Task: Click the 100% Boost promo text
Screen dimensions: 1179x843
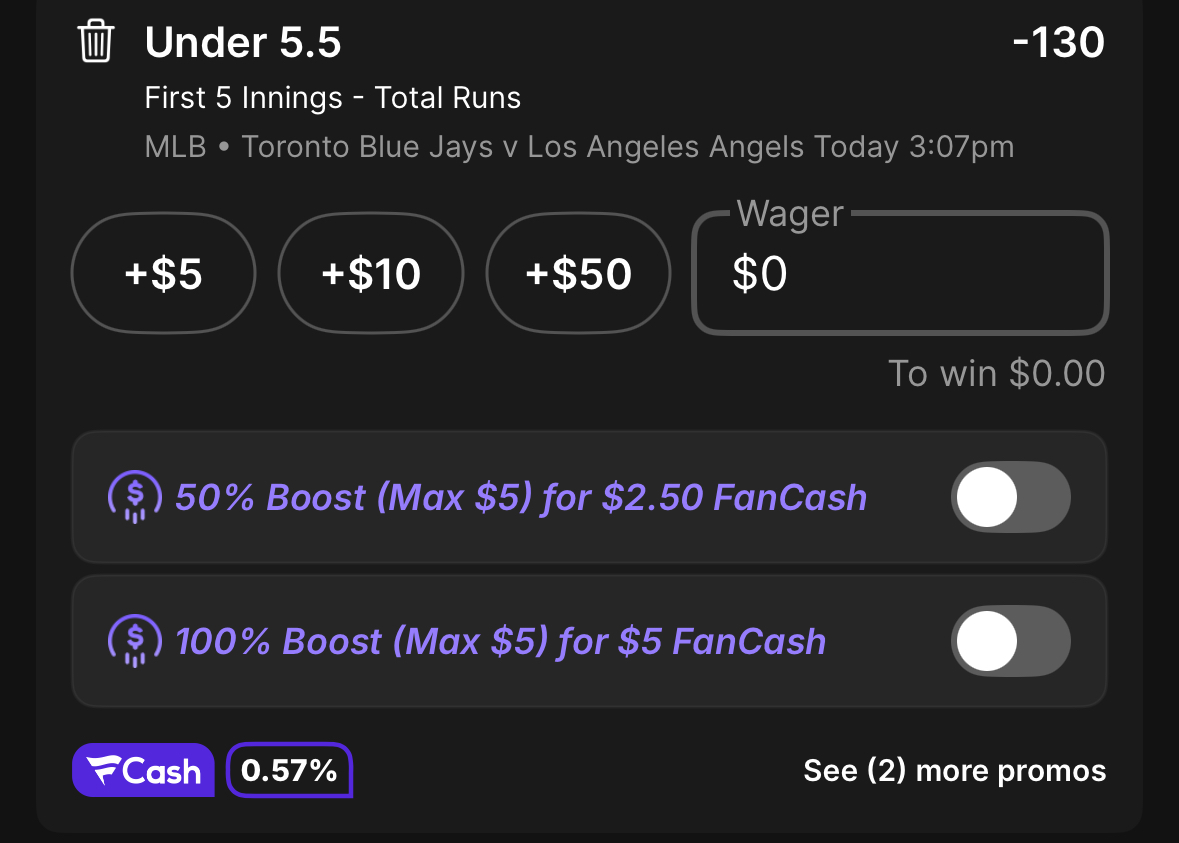Action: point(500,641)
